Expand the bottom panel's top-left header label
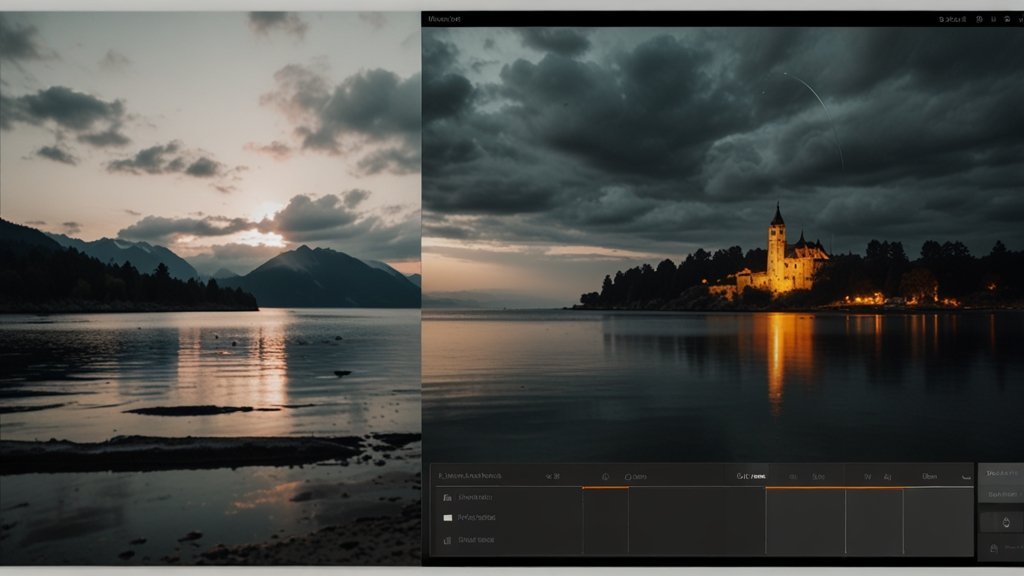Viewport: 1024px width, 576px height. click(471, 476)
